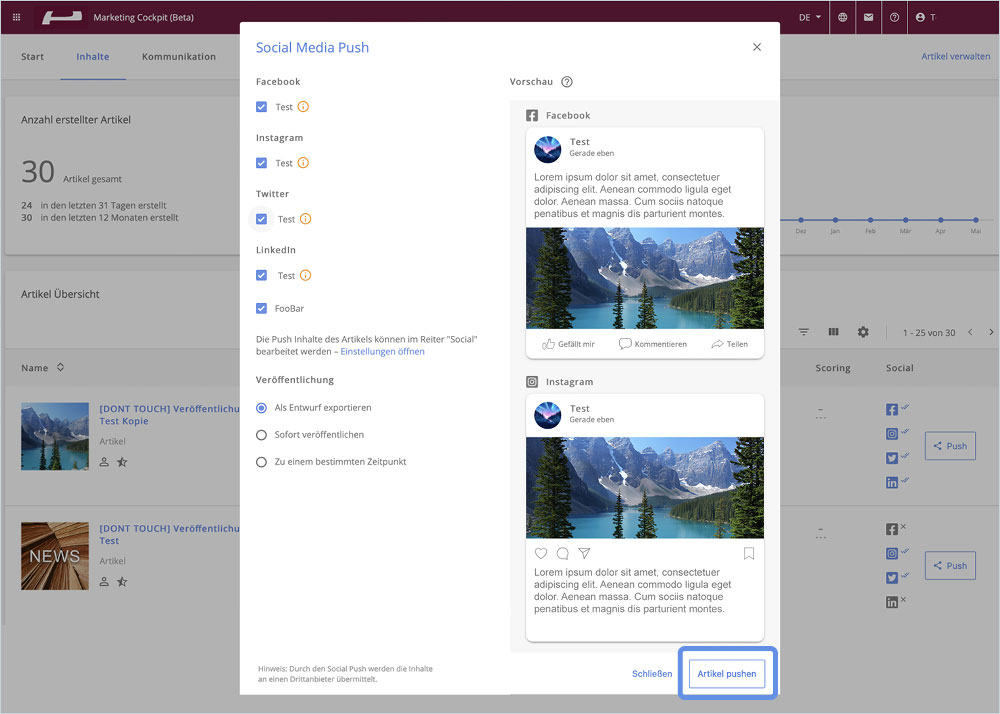1000x714 pixels.
Task: Open the Einstellungen öffnen link
Action: click(382, 352)
